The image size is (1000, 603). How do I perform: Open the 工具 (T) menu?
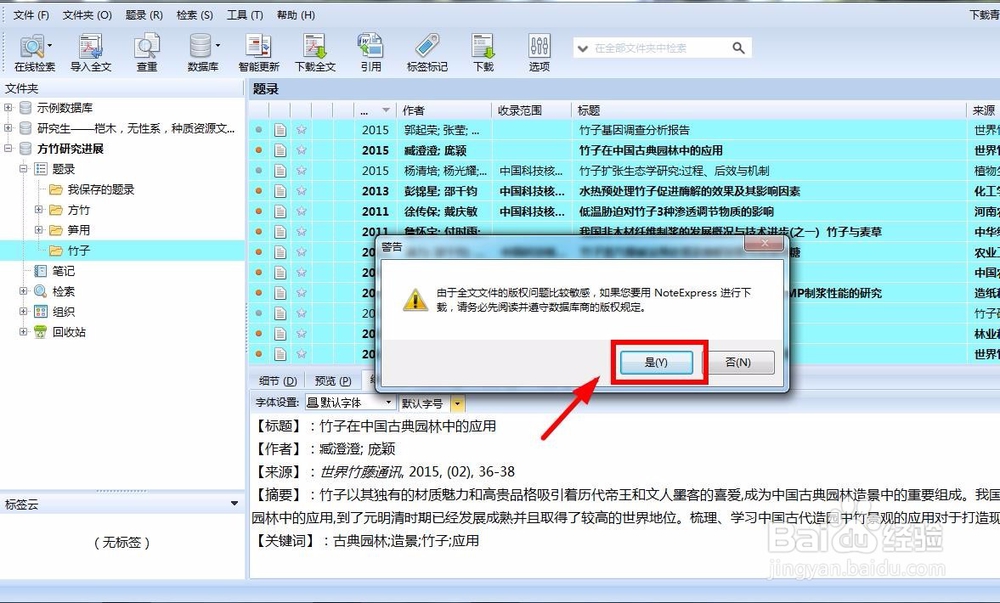pyautogui.click(x=245, y=15)
